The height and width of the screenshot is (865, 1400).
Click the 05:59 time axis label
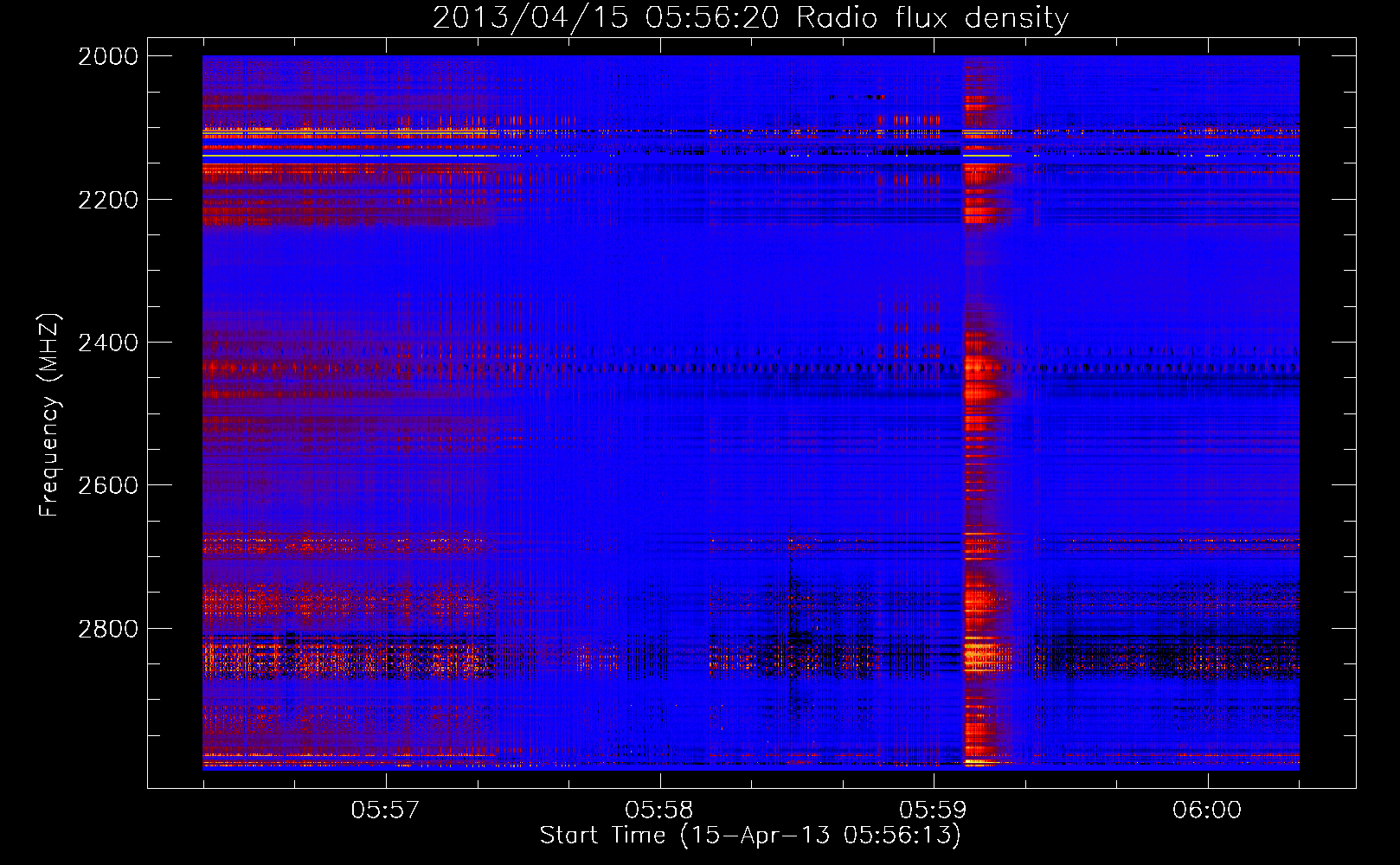[x=934, y=811]
